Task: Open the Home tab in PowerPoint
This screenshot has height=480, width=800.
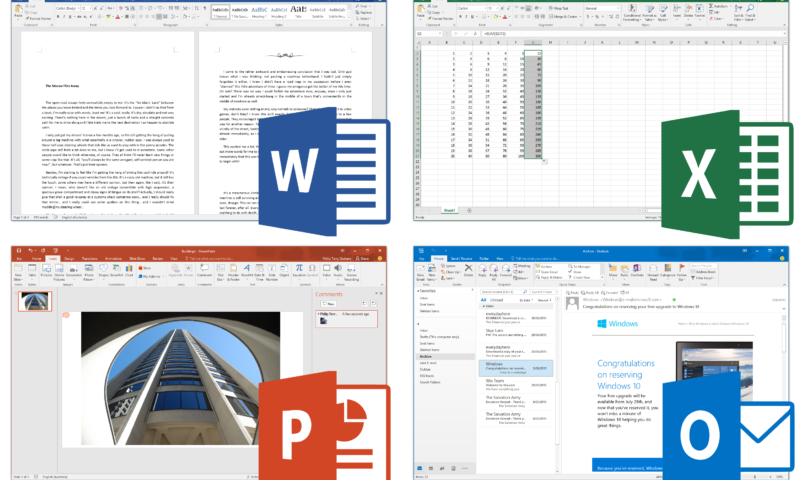Action: pos(36,259)
